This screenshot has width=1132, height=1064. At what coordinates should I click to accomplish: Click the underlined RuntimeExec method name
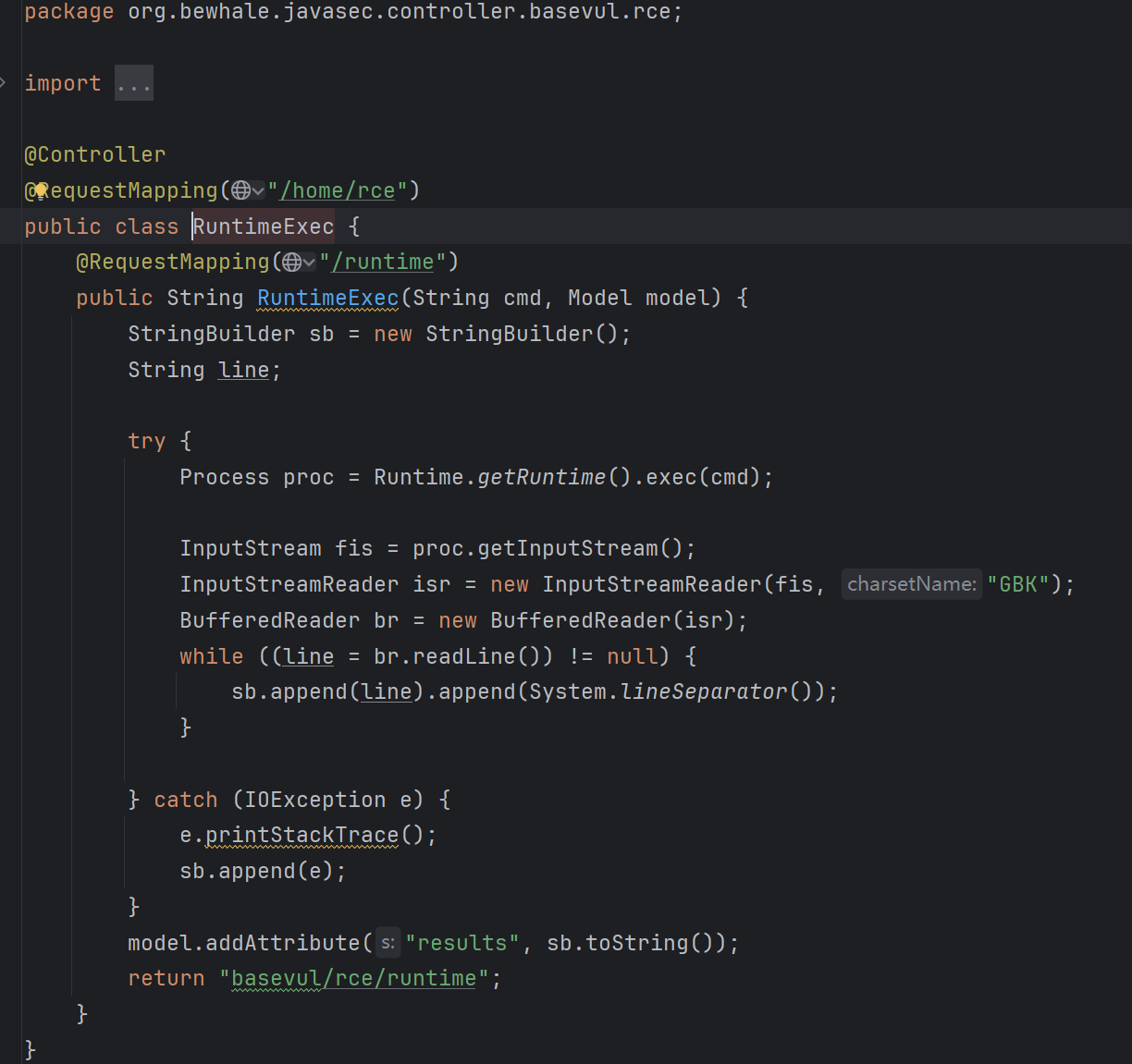[328, 298]
